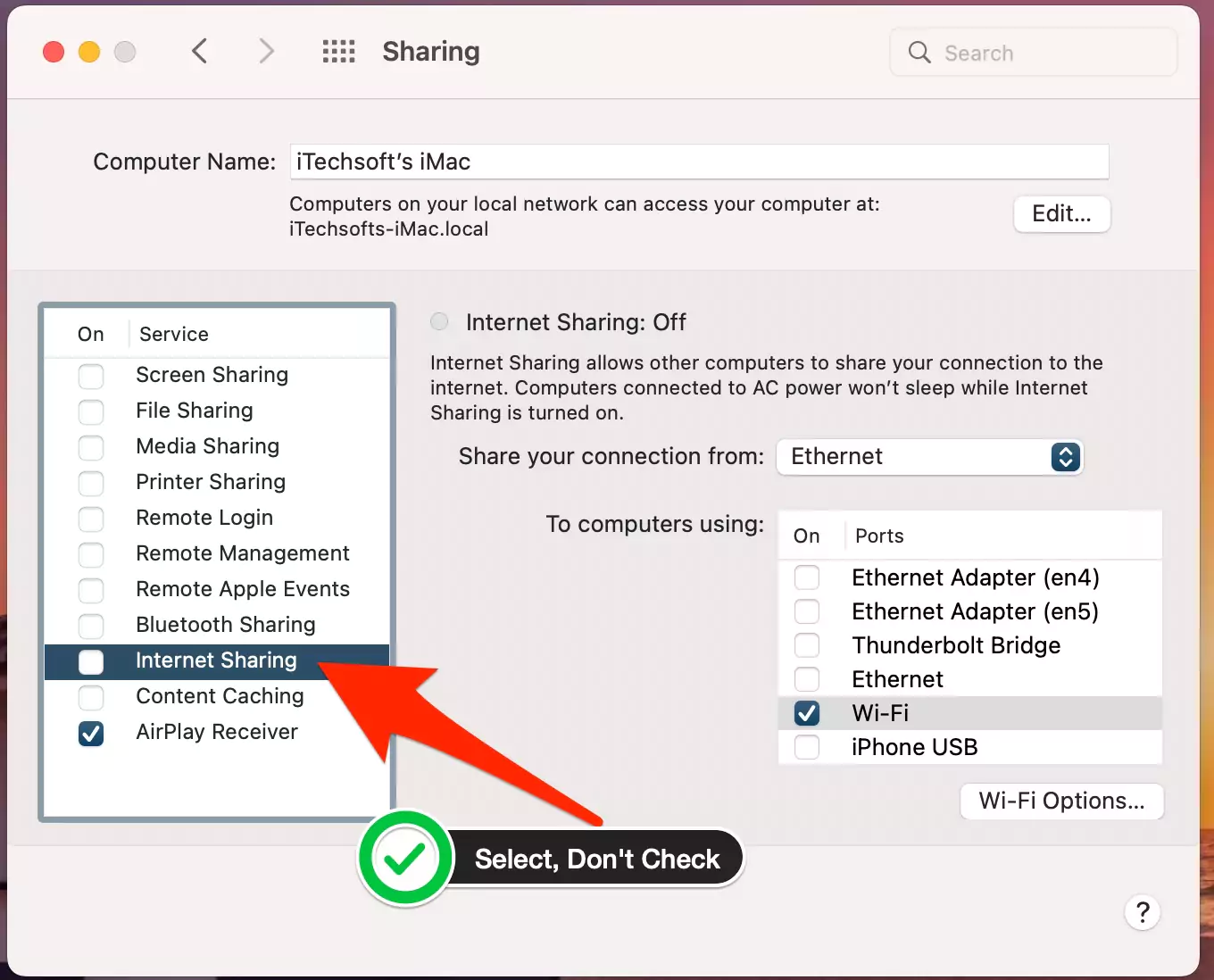Viewport: 1214px width, 980px height.
Task: Check the iPhone USB port
Action: [x=807, y=747]
